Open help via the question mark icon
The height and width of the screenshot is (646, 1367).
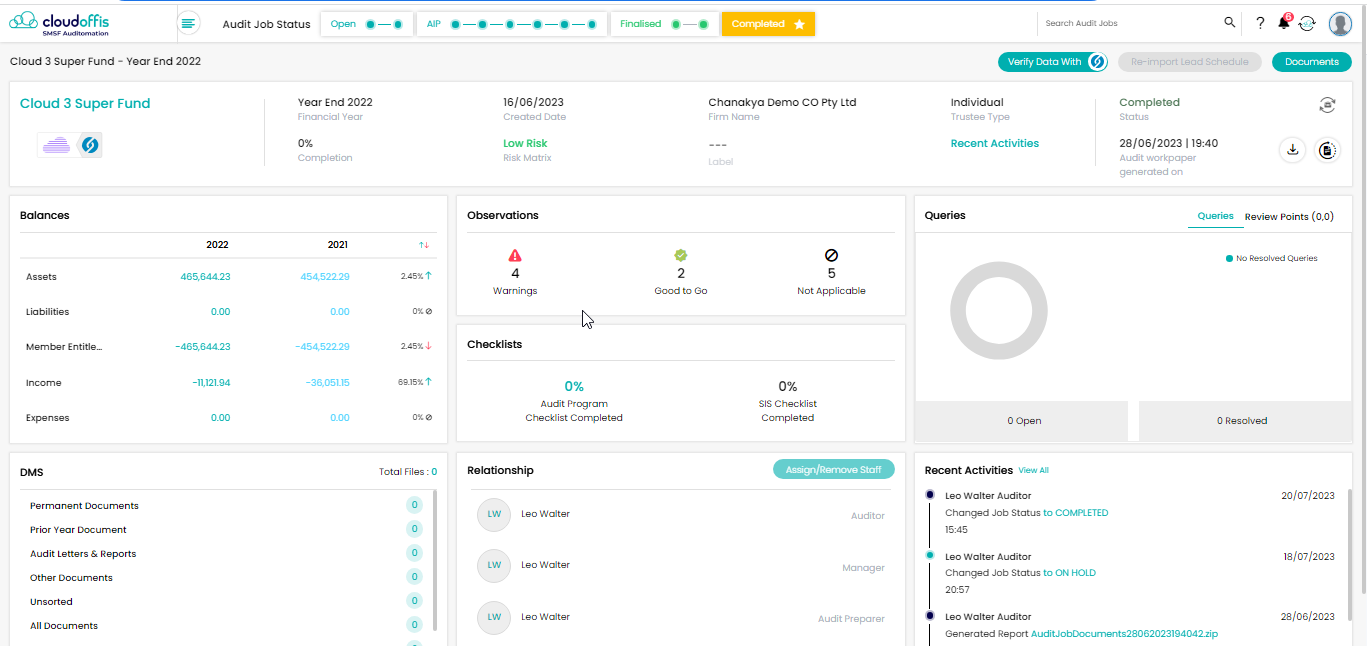(x=1260, y=23)
